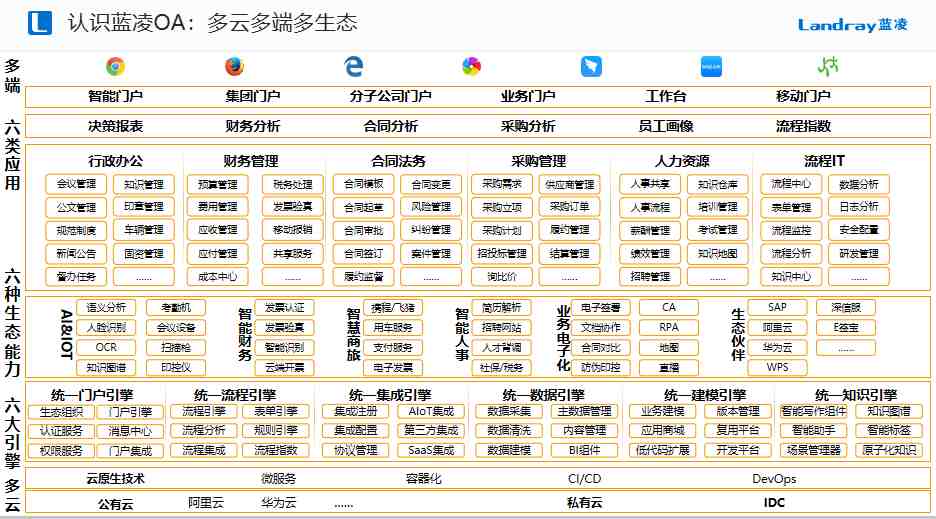
Task: Click the 云端开票 box
Action: 284,367
